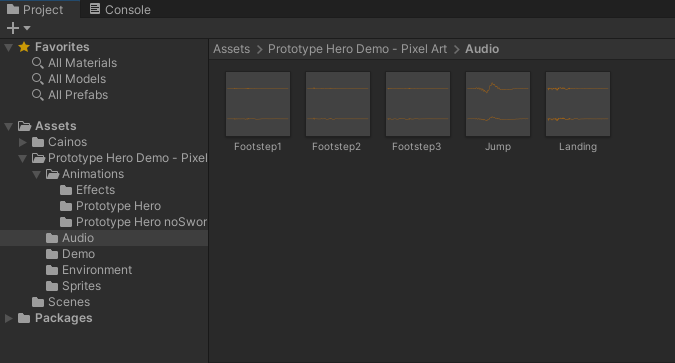Go to Prototype Hero Demo - Pixel Art breadcrumb
Image resolution: width=675 pixels, height=363 pixels.
[x=357, y=49]
